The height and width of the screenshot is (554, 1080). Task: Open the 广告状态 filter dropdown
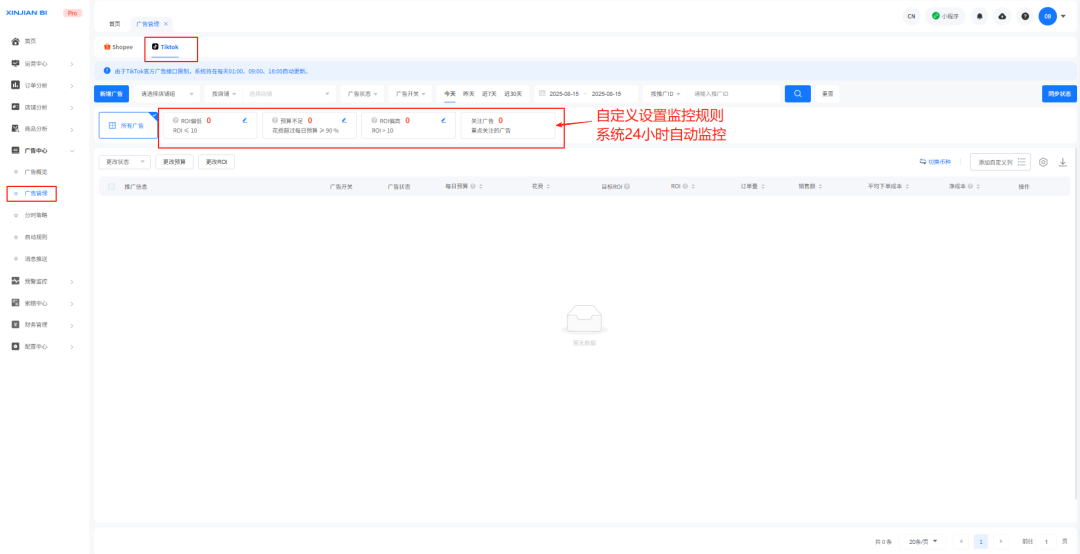pyautogui.click(x=362, y=94)
